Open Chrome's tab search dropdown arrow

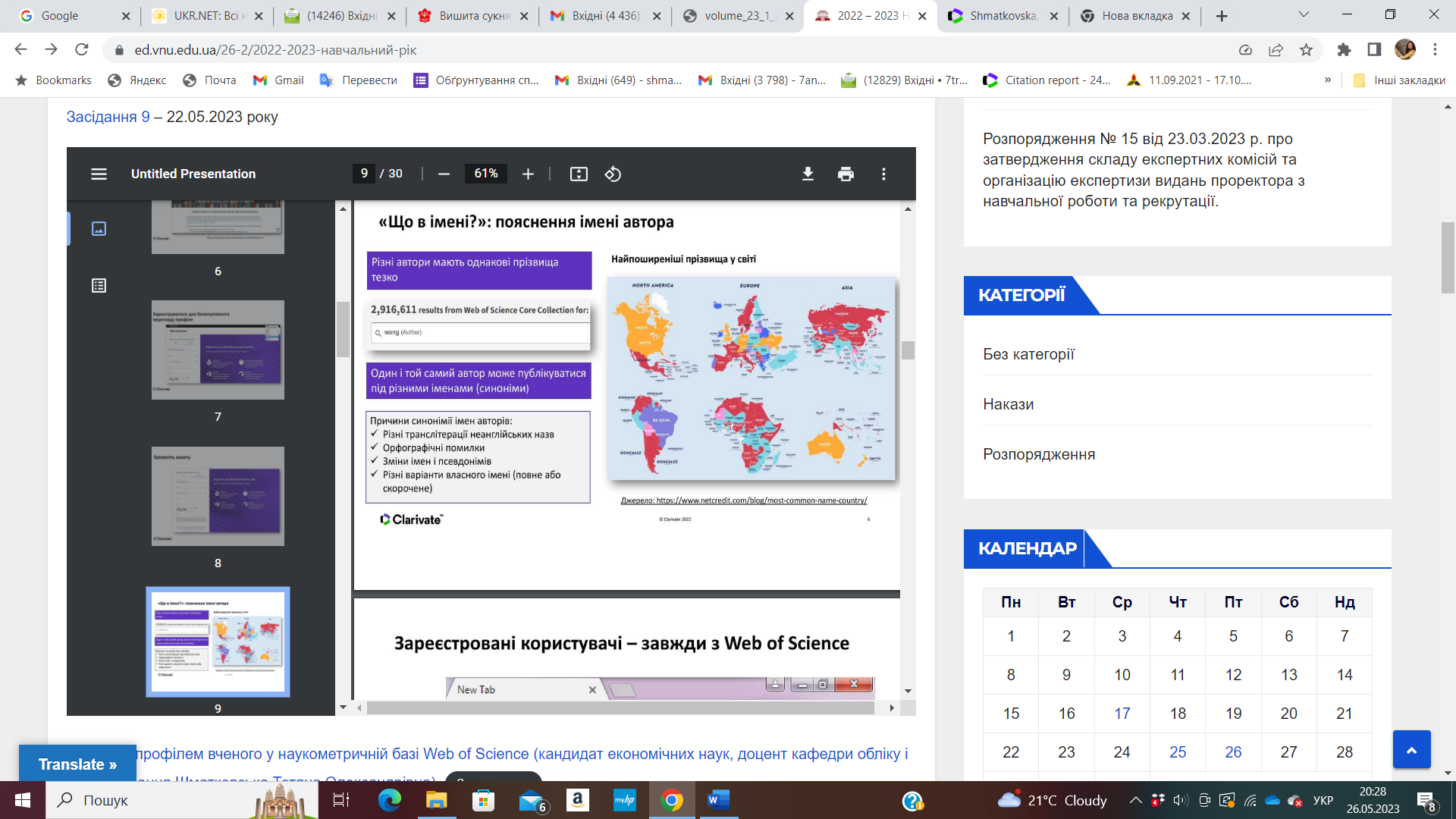click(1304, 13)
